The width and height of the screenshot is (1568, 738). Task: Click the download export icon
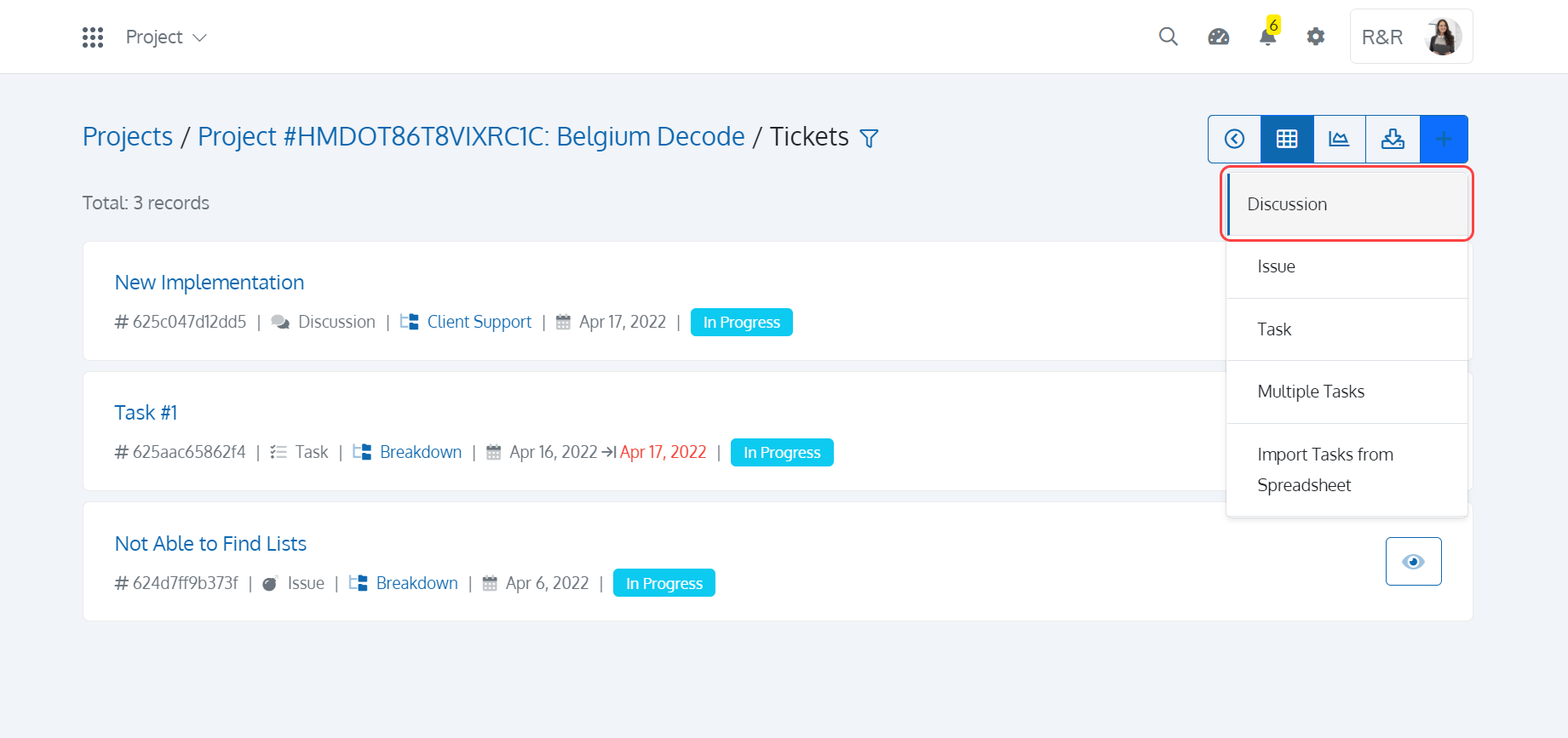(1393, 139)
